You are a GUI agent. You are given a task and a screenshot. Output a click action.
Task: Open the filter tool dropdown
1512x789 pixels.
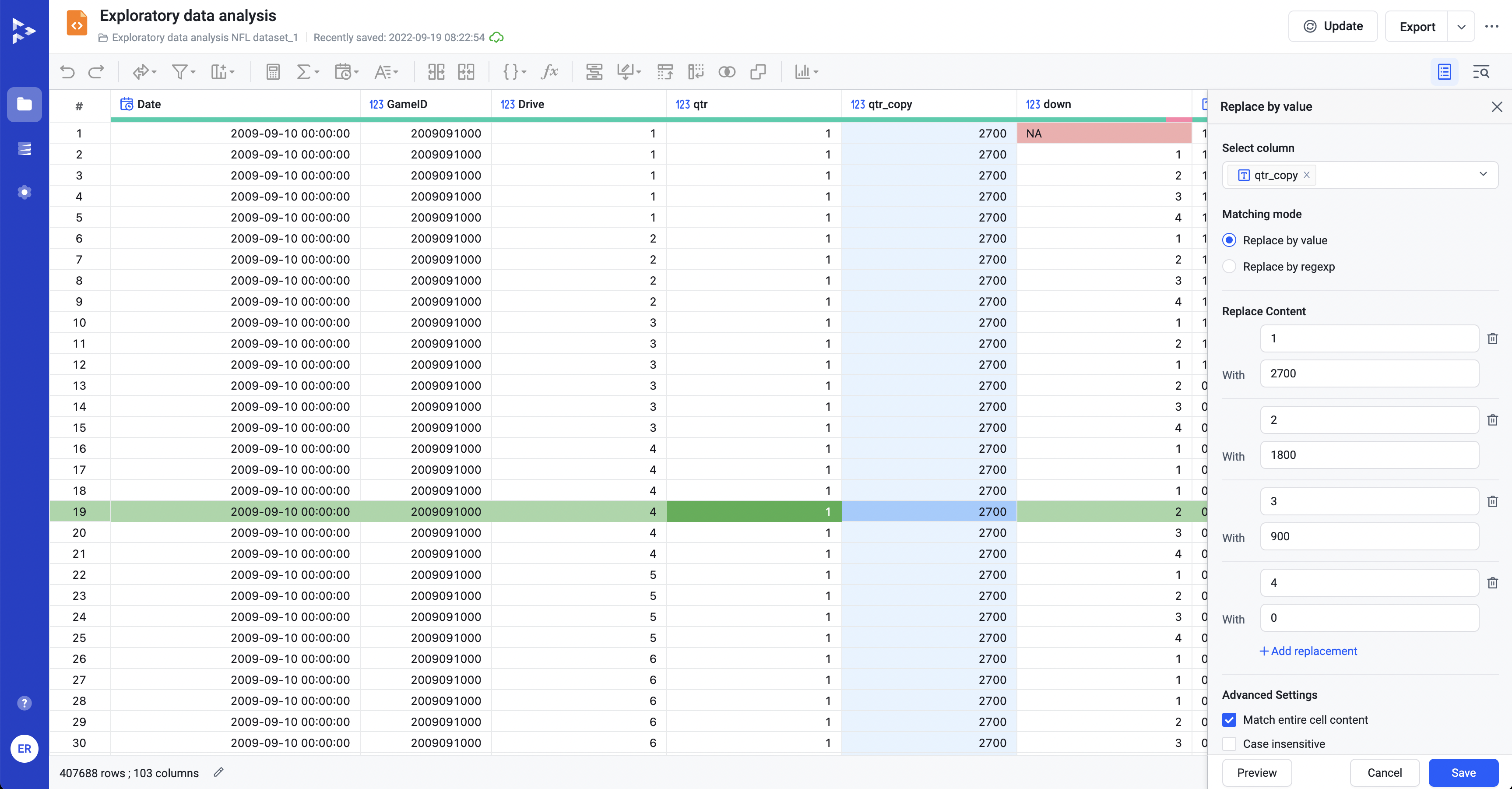pos(183,72)
